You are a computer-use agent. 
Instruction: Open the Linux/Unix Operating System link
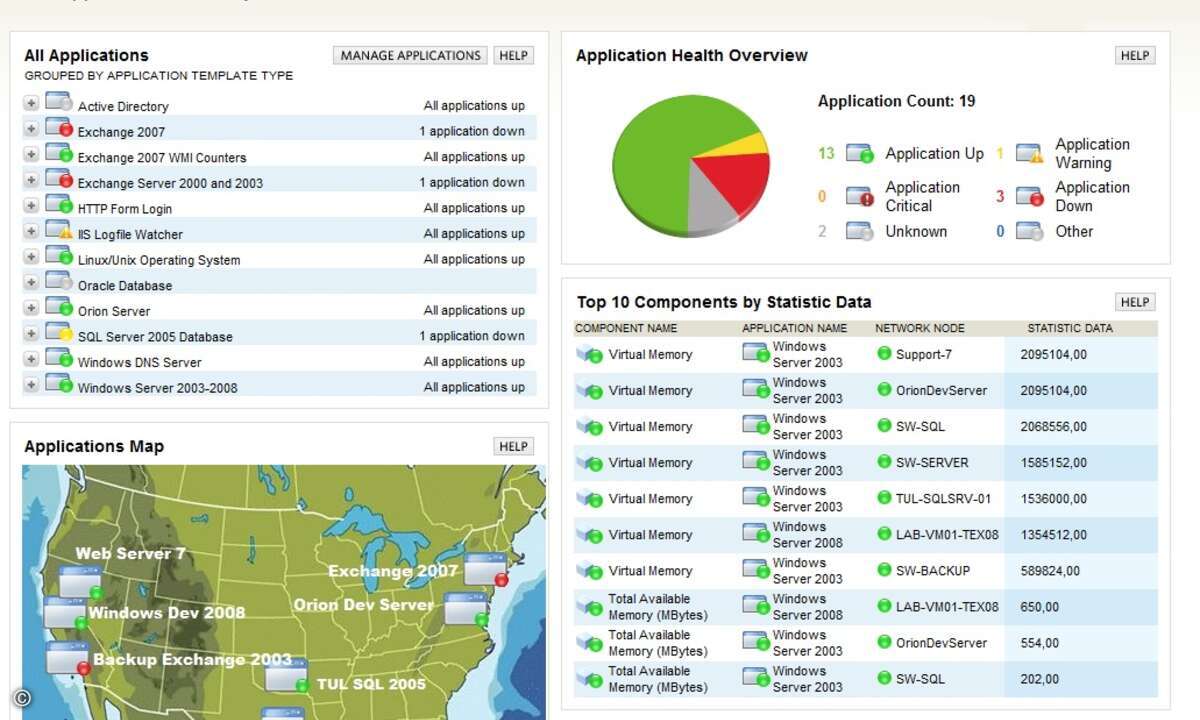coord(159,260)
